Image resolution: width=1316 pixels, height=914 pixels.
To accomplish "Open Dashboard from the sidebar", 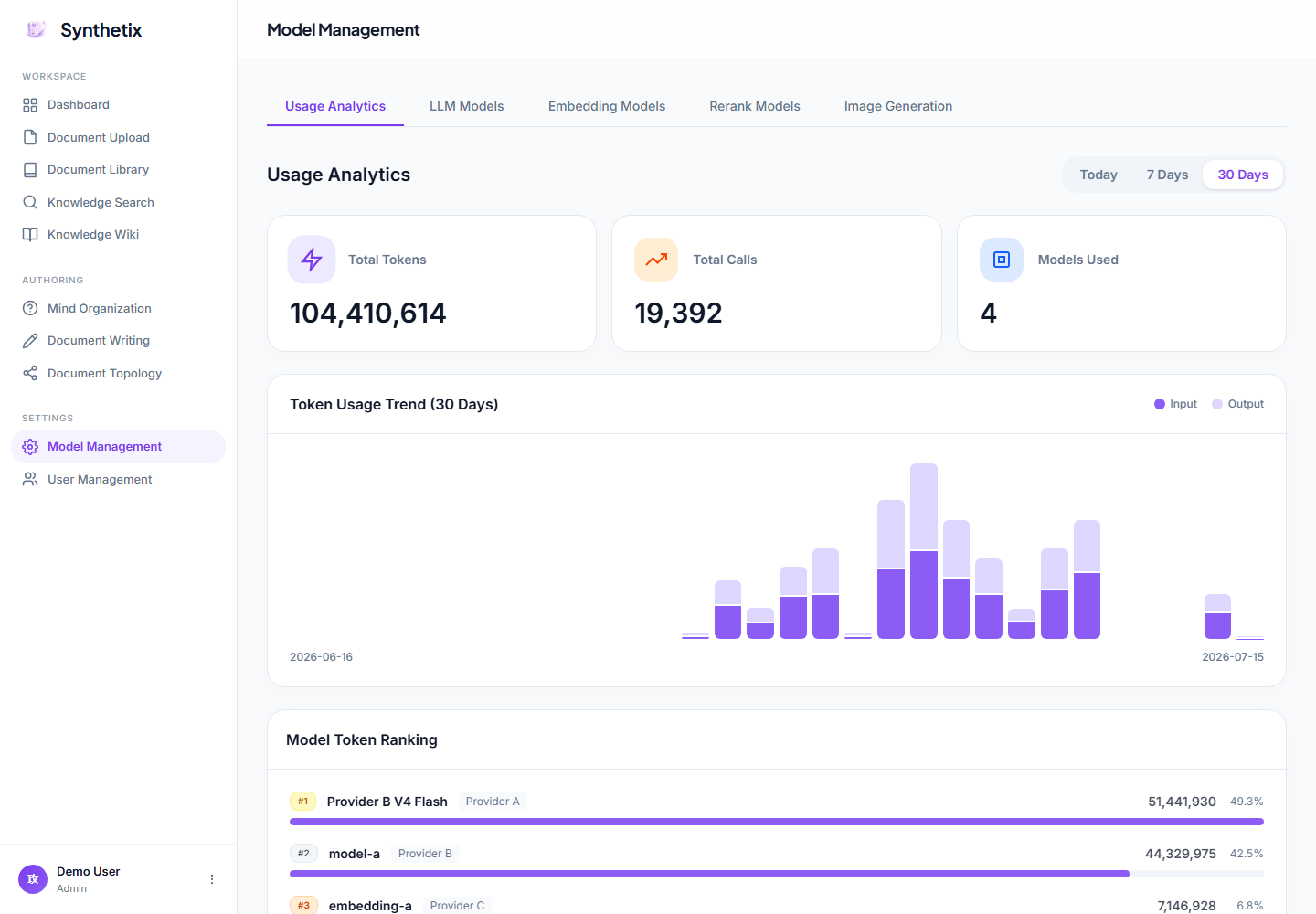I will 118,105.
